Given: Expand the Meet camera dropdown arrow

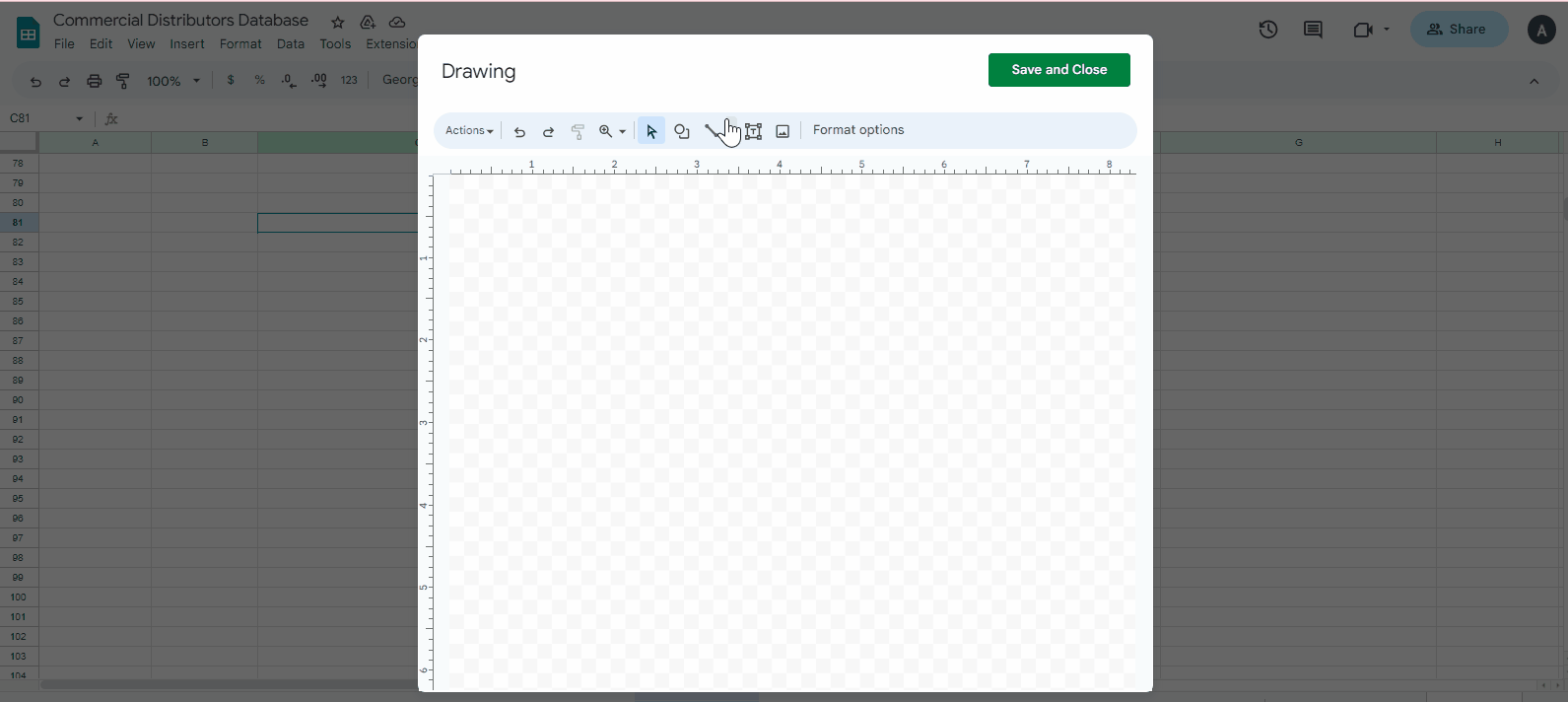Looking at the screenshot, I should coord(1387,30).
